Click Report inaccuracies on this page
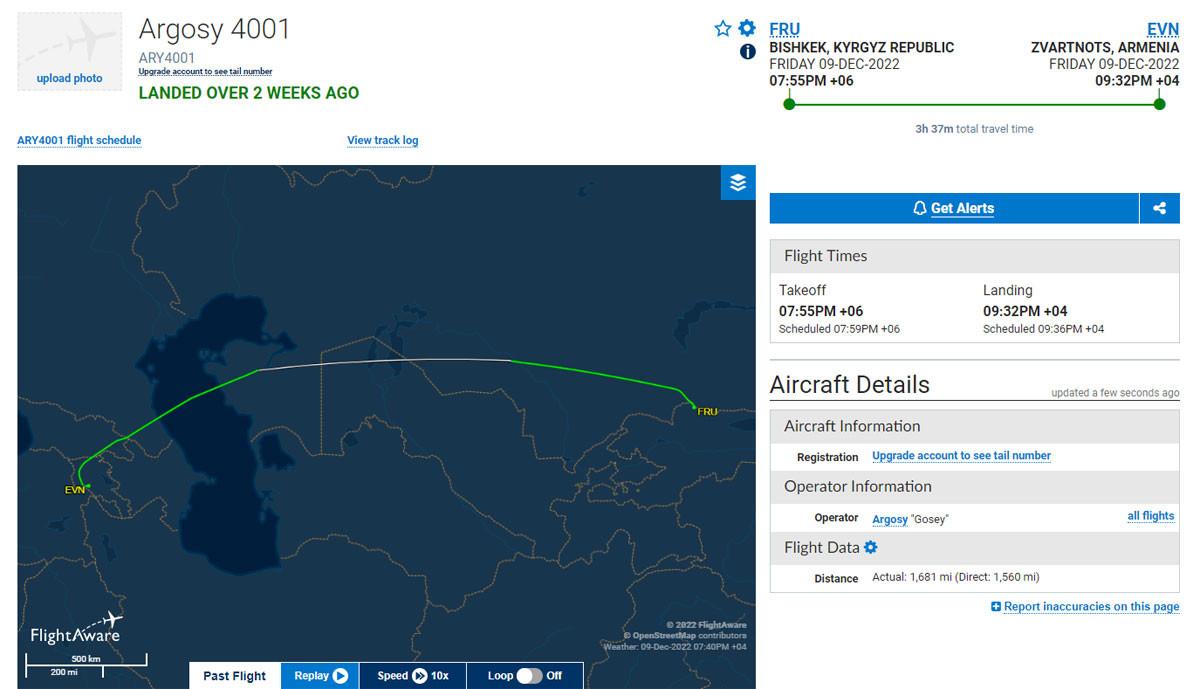 click(1085, 606)
